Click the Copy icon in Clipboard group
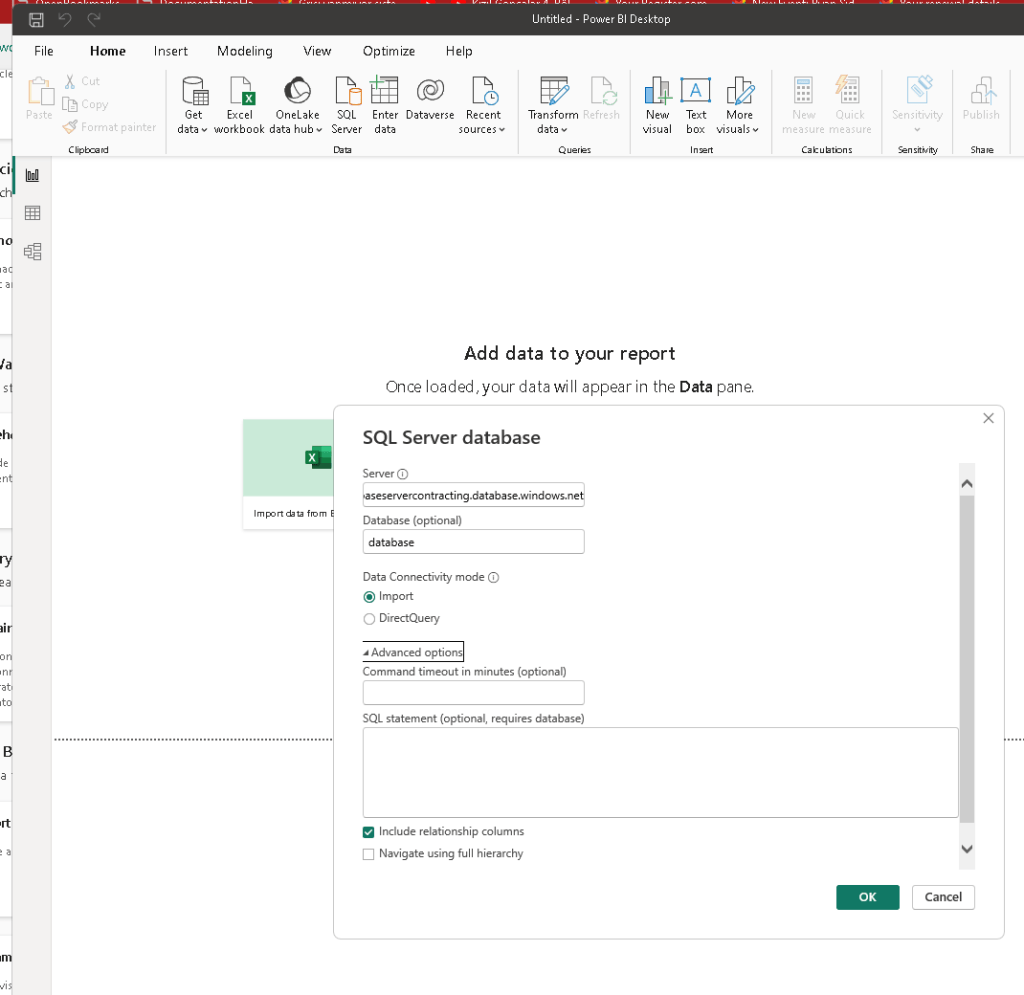The width and height of the screenshot is (1024, 995). (69, 104)
